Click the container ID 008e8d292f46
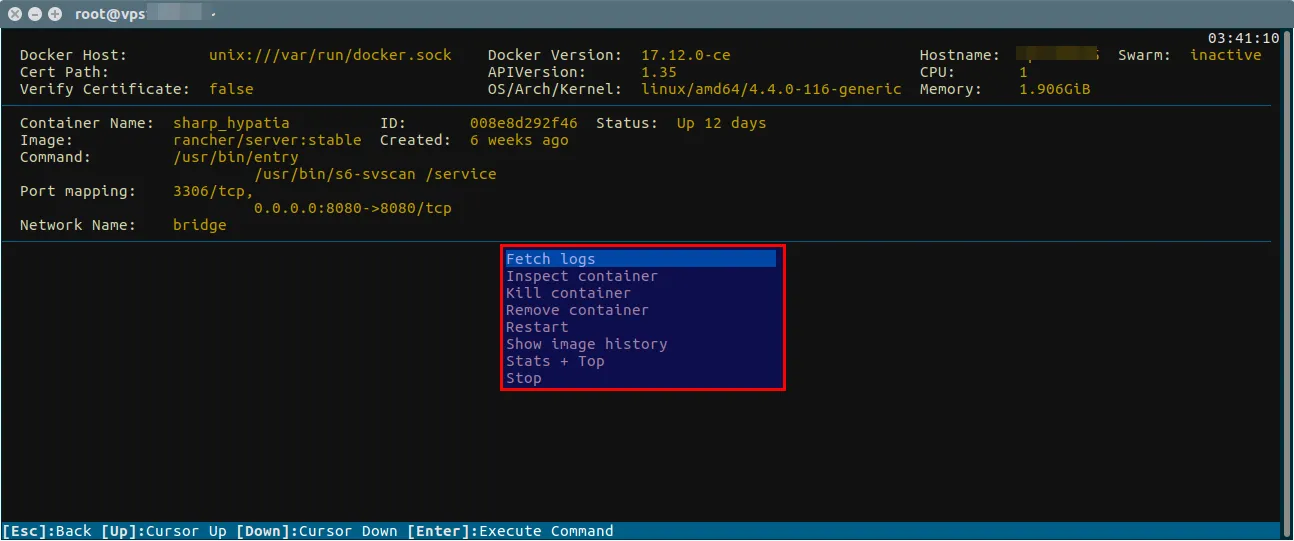Screen dimensions: 1294x541 click(523, 123)
